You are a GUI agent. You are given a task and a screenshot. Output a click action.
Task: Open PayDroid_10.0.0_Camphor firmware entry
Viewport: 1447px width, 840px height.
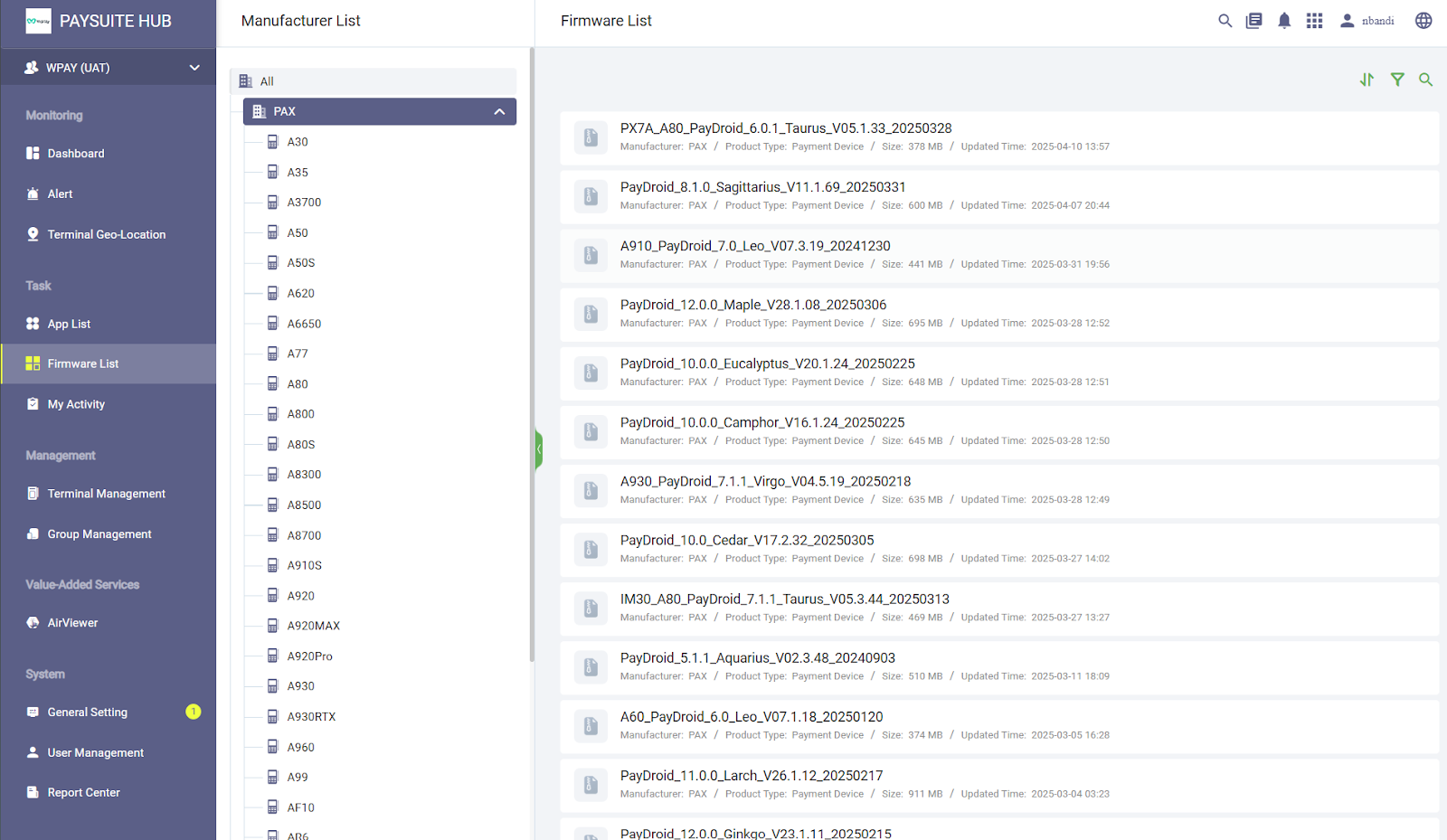coord(999,431)
